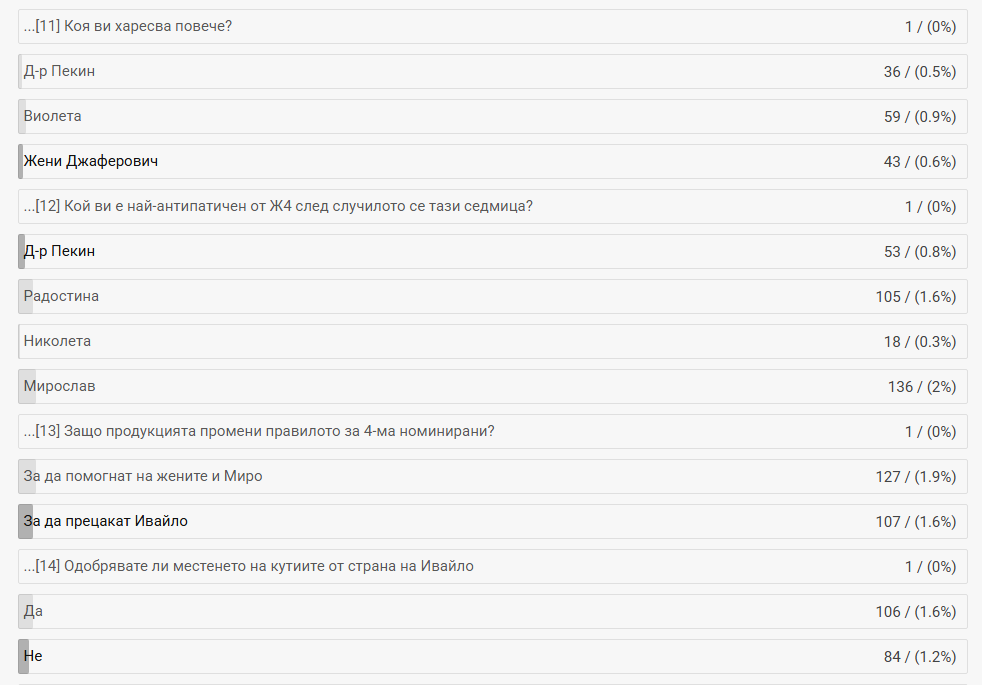
Task: Choose the 'Николета' answer row
Action: pyautogui.click(x=58, y=341)
